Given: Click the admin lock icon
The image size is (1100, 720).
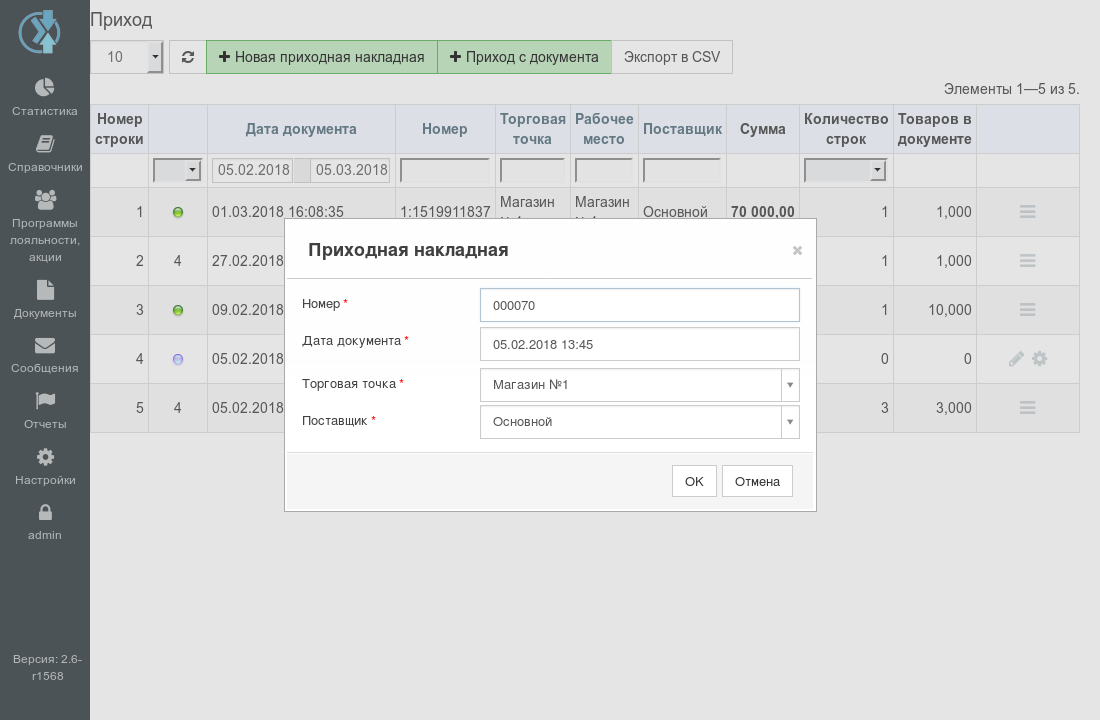Looking at the screenshot, I should (45, 512).
